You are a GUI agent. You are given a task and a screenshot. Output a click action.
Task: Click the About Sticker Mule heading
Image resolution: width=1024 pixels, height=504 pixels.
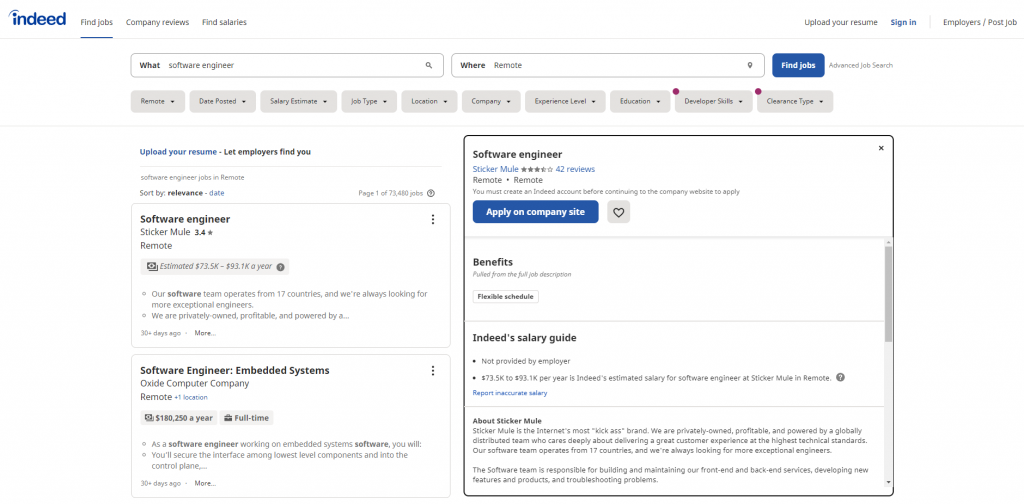[x=507, y=421]
